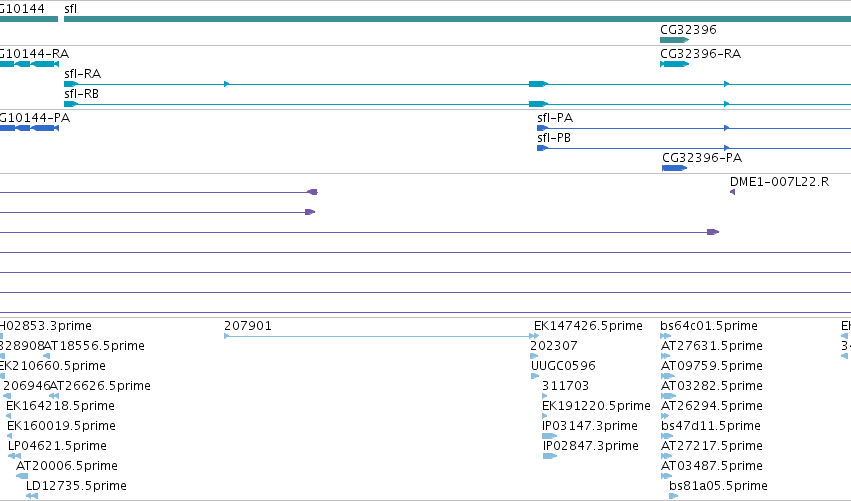This screenshot has width=851, height=501.
Task: Click the IP02847.3prime EST arrow
Action: pyautogui.click(x=550, y=456)
